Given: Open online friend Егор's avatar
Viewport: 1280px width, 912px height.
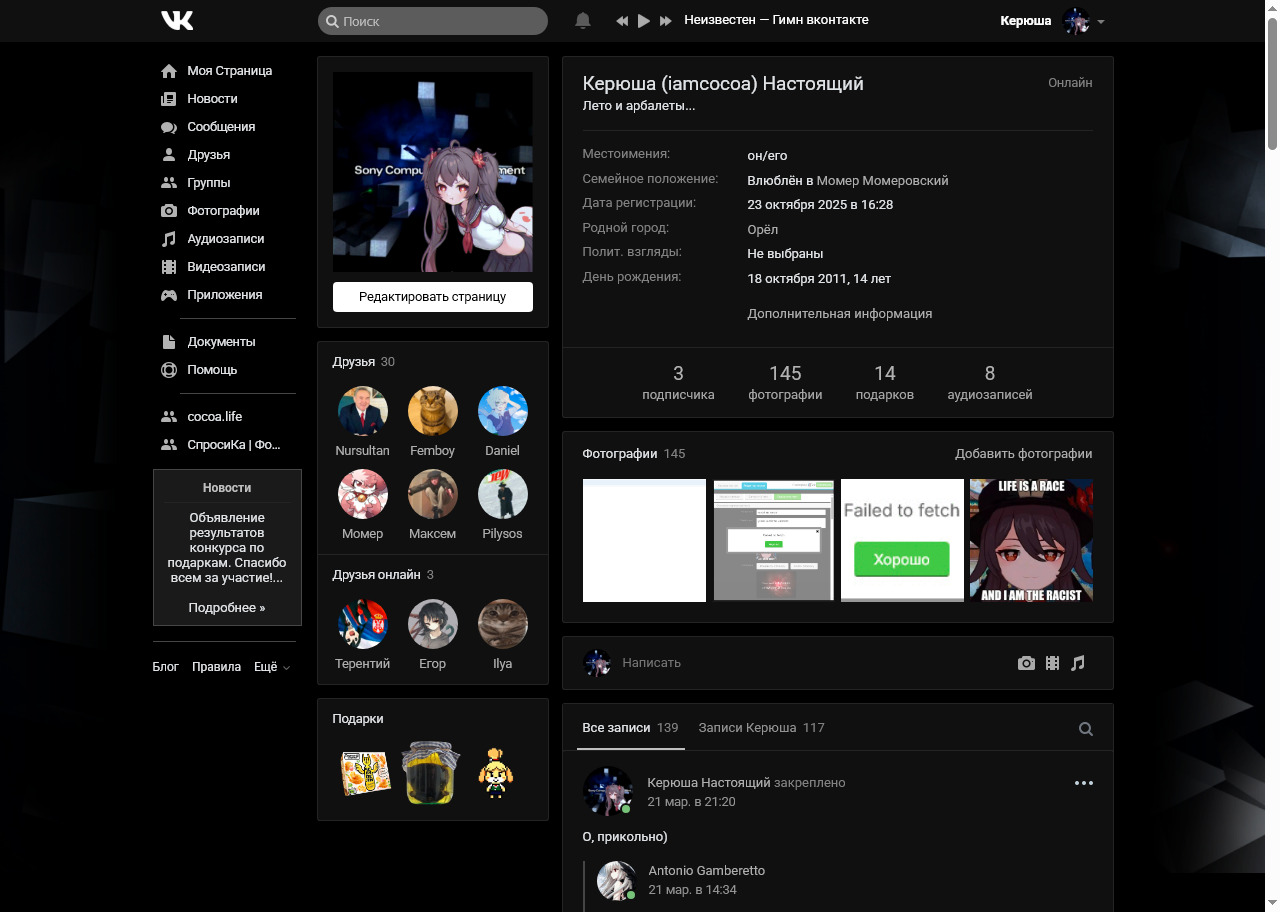Looking at the screenshot, I should 433,624.
